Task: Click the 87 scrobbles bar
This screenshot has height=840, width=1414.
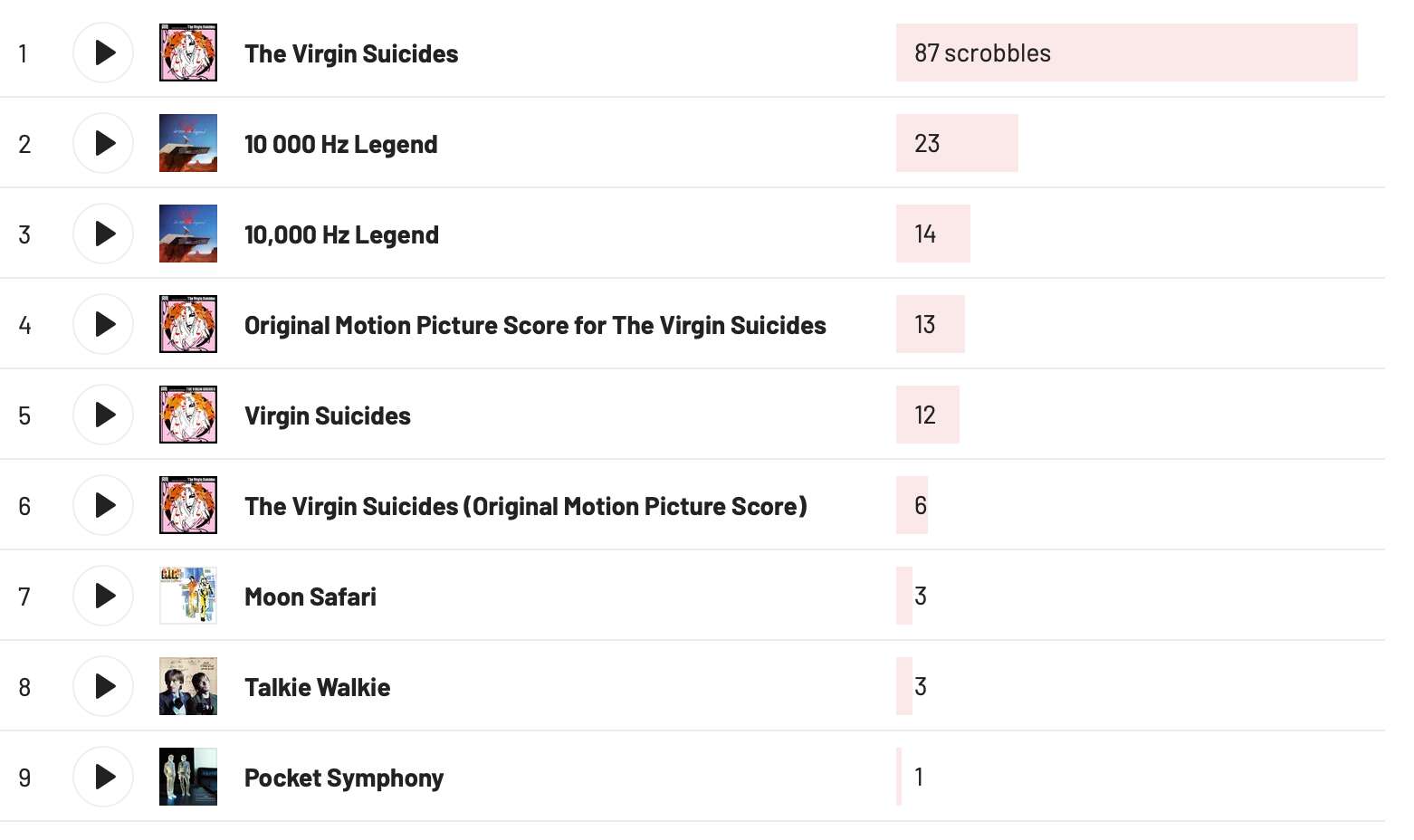Action: pyautogui.click(x=1126, y=52)
